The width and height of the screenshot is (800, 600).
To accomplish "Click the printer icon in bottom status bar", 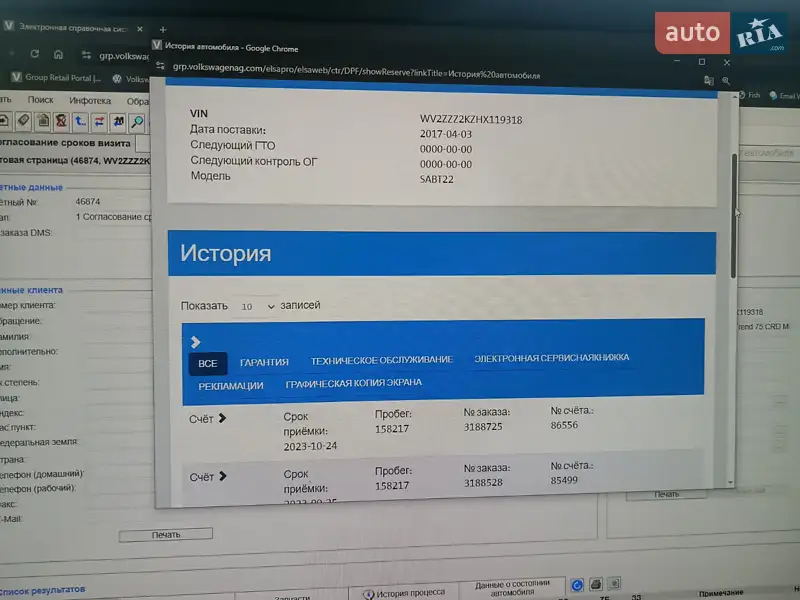I will (x=595, y=584).
